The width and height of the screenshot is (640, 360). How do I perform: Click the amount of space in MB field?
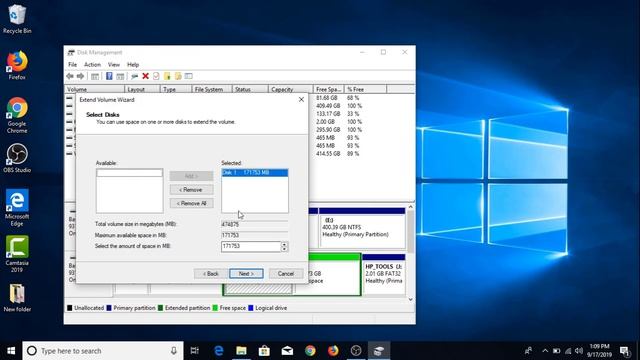tap(251, 246)
